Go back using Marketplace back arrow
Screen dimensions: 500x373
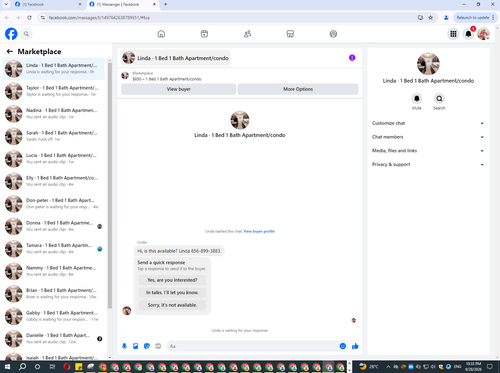click(10, 51)
